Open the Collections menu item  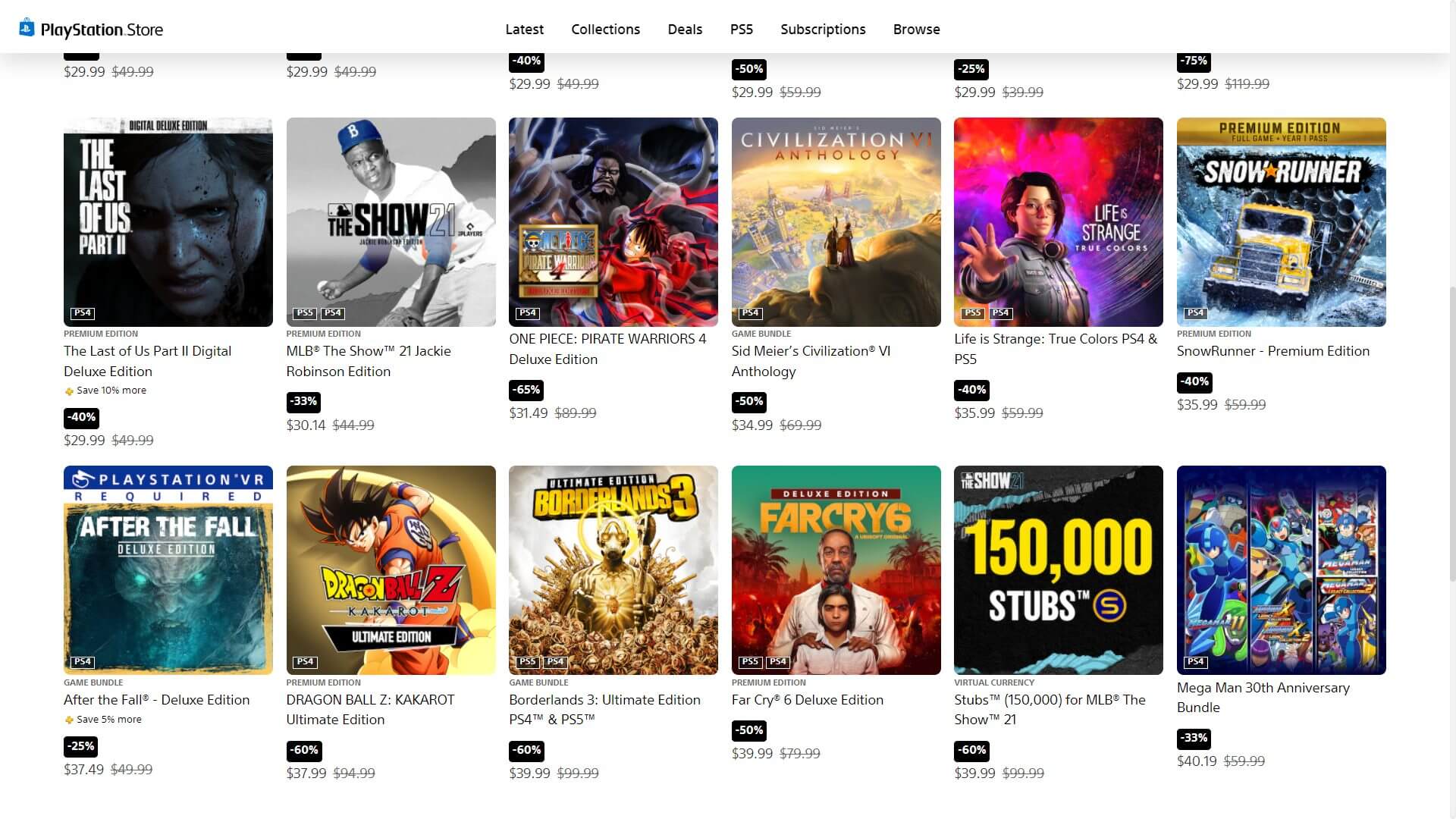click(x=605, y=29)
